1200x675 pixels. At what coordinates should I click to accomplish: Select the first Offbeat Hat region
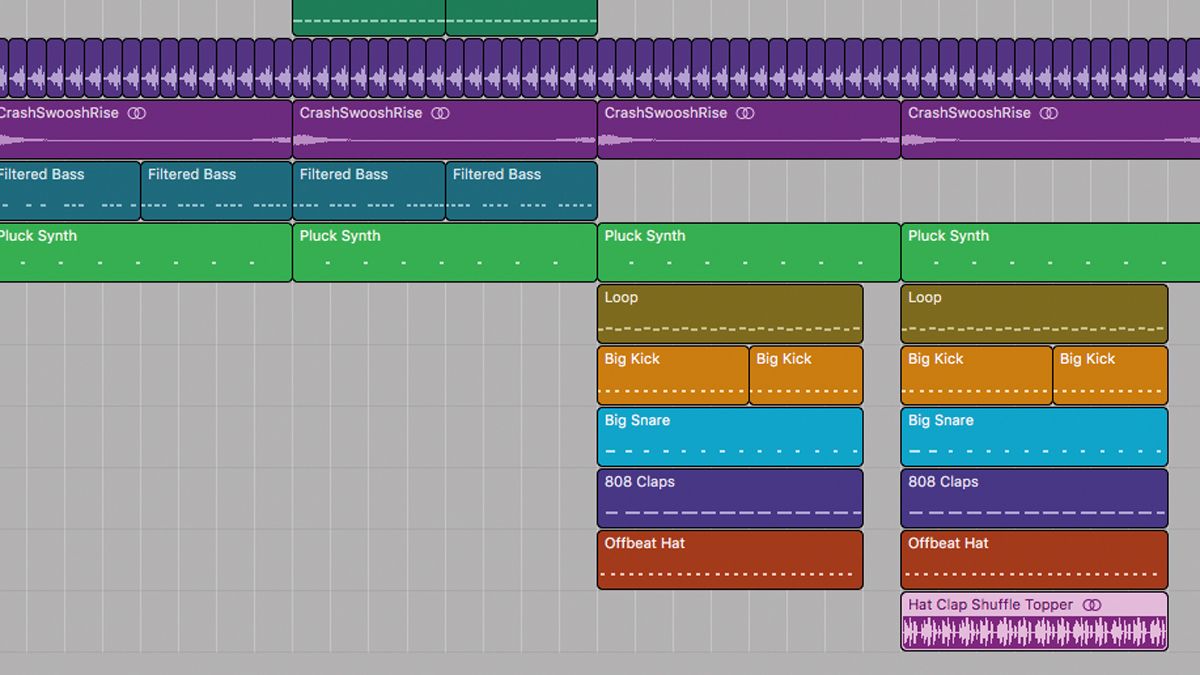pos(730,559)
